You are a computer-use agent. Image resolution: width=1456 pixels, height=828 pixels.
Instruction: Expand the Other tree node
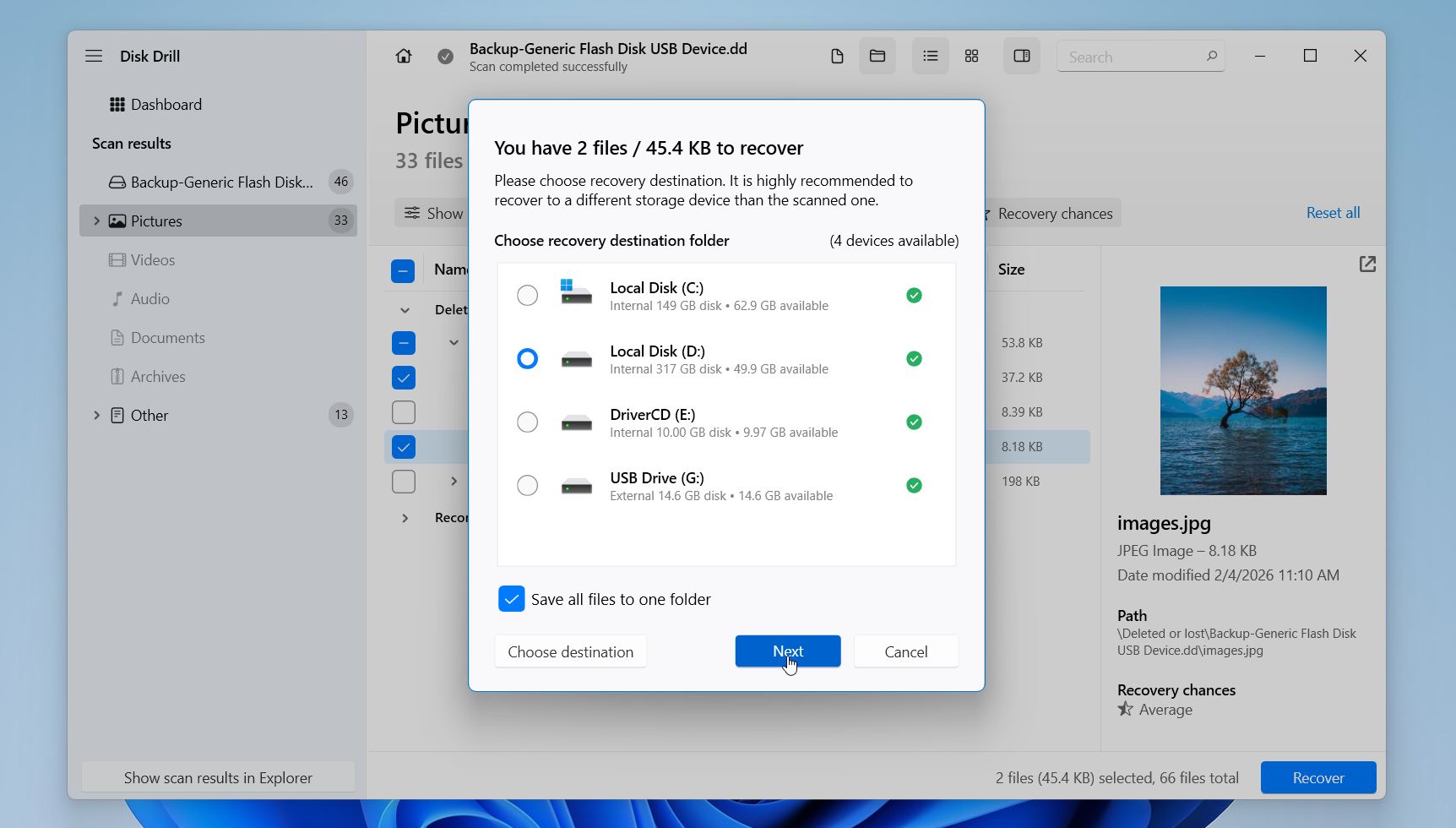point(96,415)
